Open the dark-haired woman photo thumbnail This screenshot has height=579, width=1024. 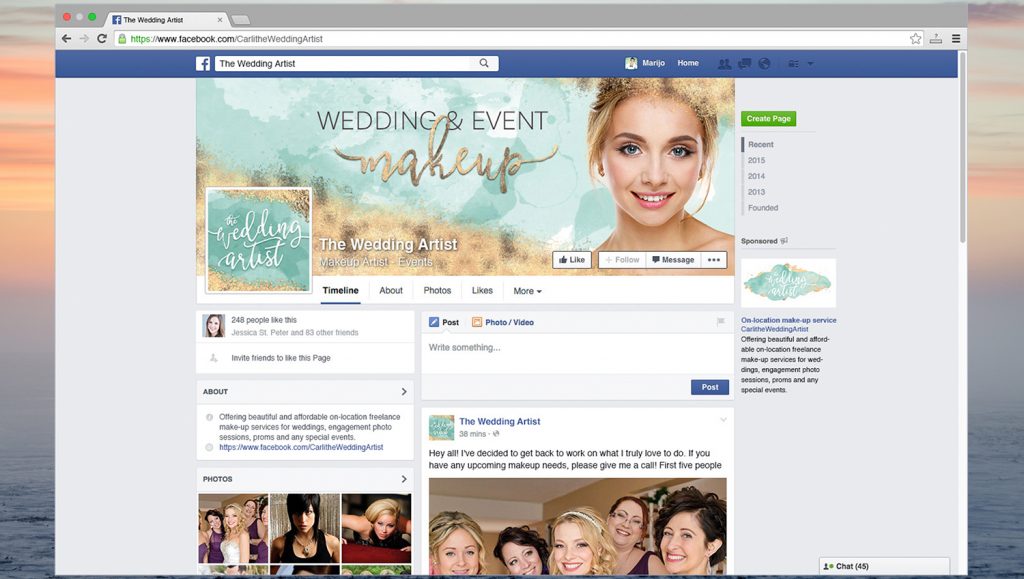[305, 528]
